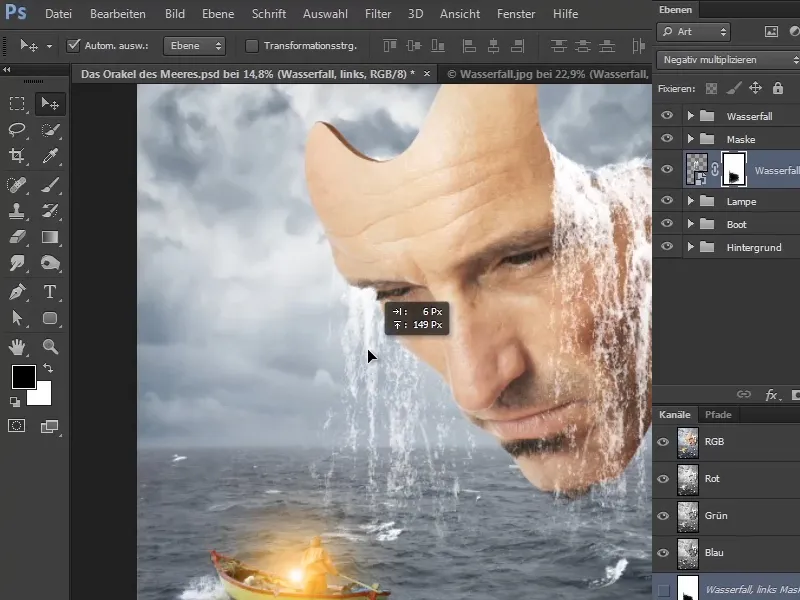Image resolution: width=800 pixels, height=600 pixels.
Task: Toggle the Autom. ausw. checkbox
Action: point(73,45)
